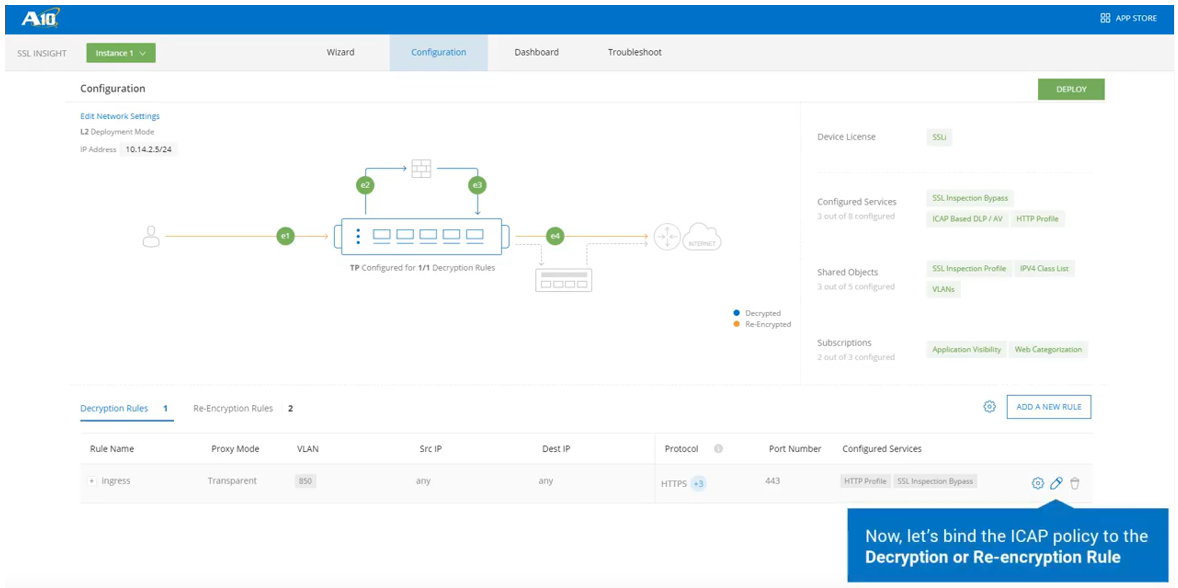The width and height of the screenshot is (1178, 588).
Task: Click the e3 interface node
Action: click(477, 185)
